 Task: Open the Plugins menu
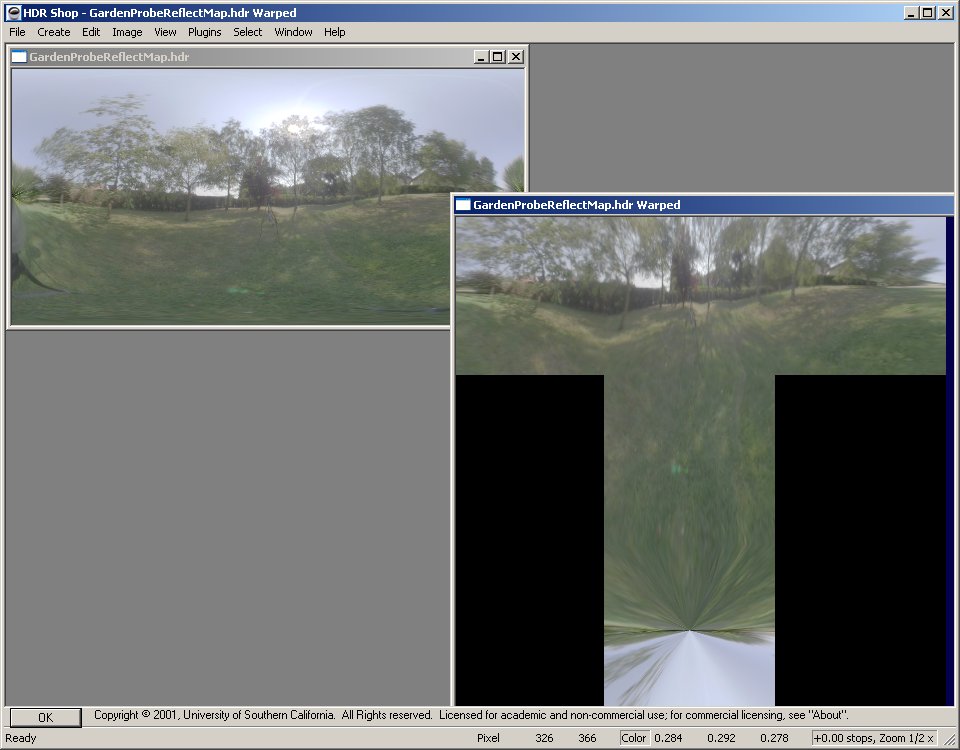click(204, 32)
